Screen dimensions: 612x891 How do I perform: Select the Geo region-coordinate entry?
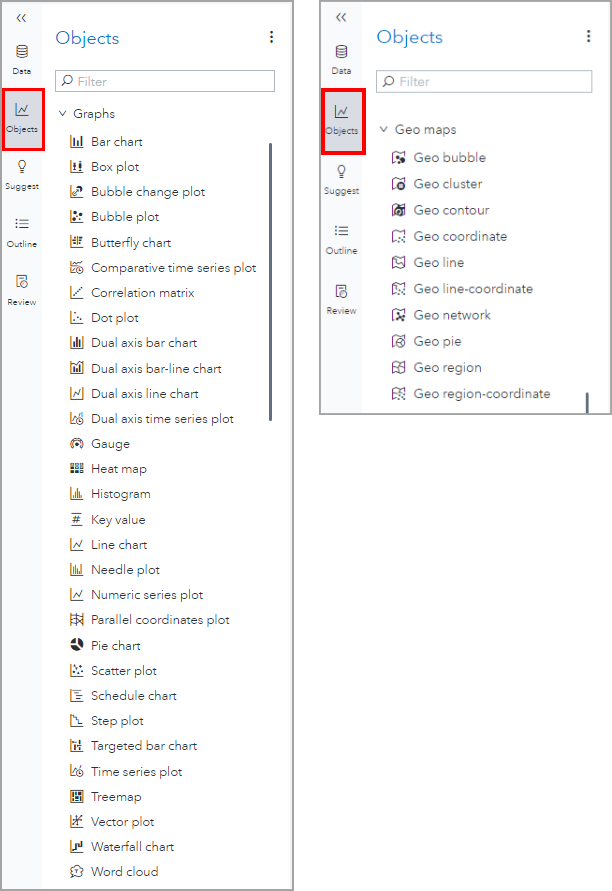[x=481, y=394]
